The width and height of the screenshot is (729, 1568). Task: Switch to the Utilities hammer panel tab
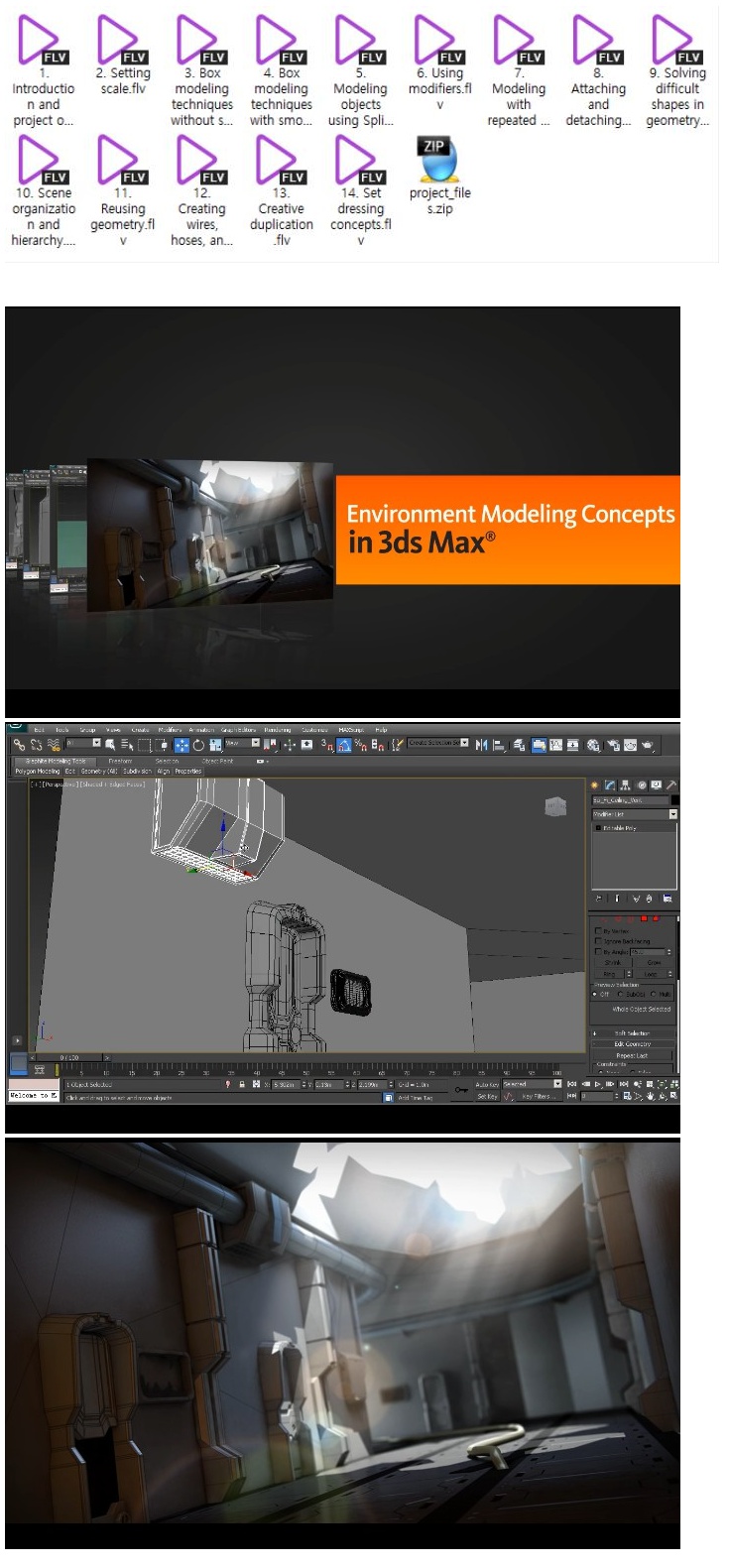tap(671, 784)
